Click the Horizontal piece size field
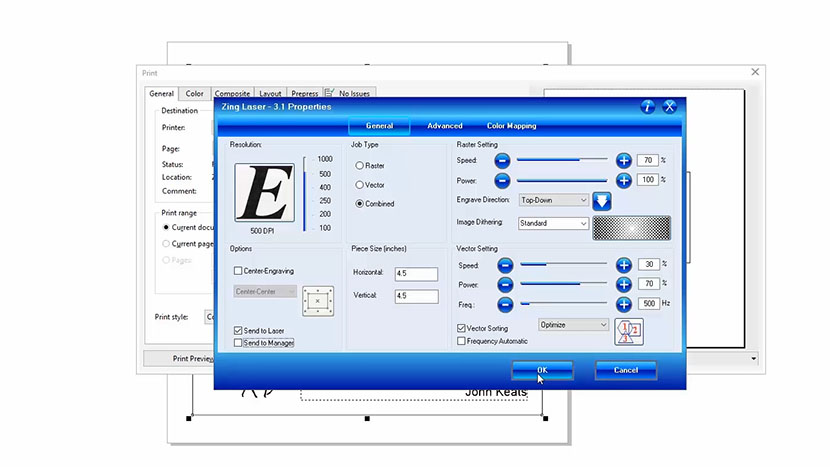This screenshot has width=830, height=467. point(415,274)
